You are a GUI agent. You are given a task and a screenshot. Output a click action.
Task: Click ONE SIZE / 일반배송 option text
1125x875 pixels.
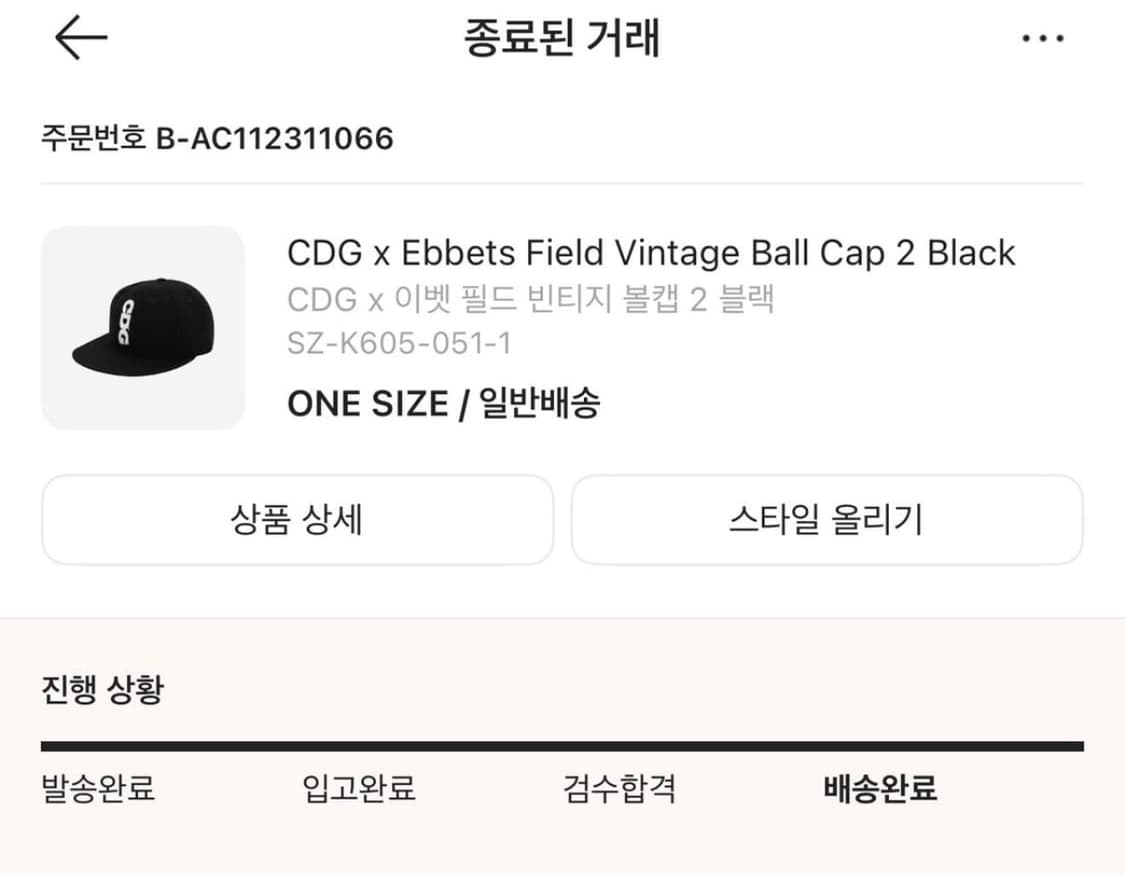pyautogui.click(x=444, y=403)
